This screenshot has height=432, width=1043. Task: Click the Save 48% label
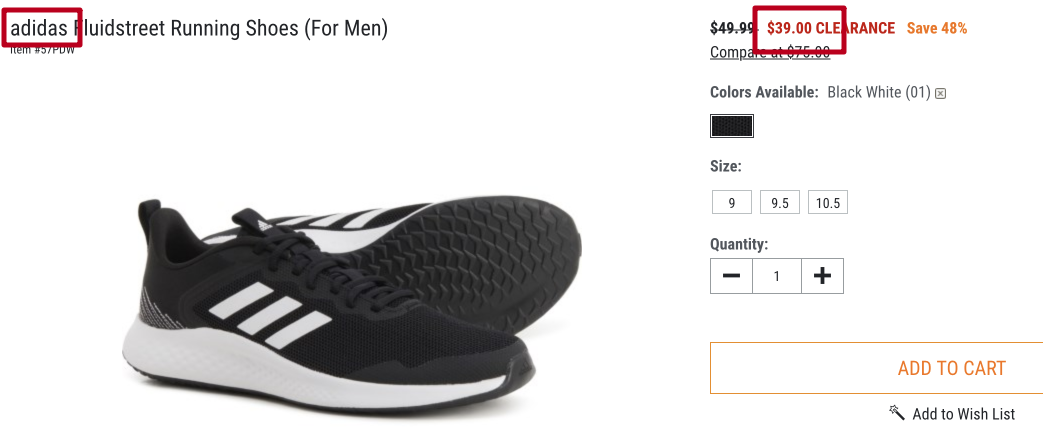(937, 28)
